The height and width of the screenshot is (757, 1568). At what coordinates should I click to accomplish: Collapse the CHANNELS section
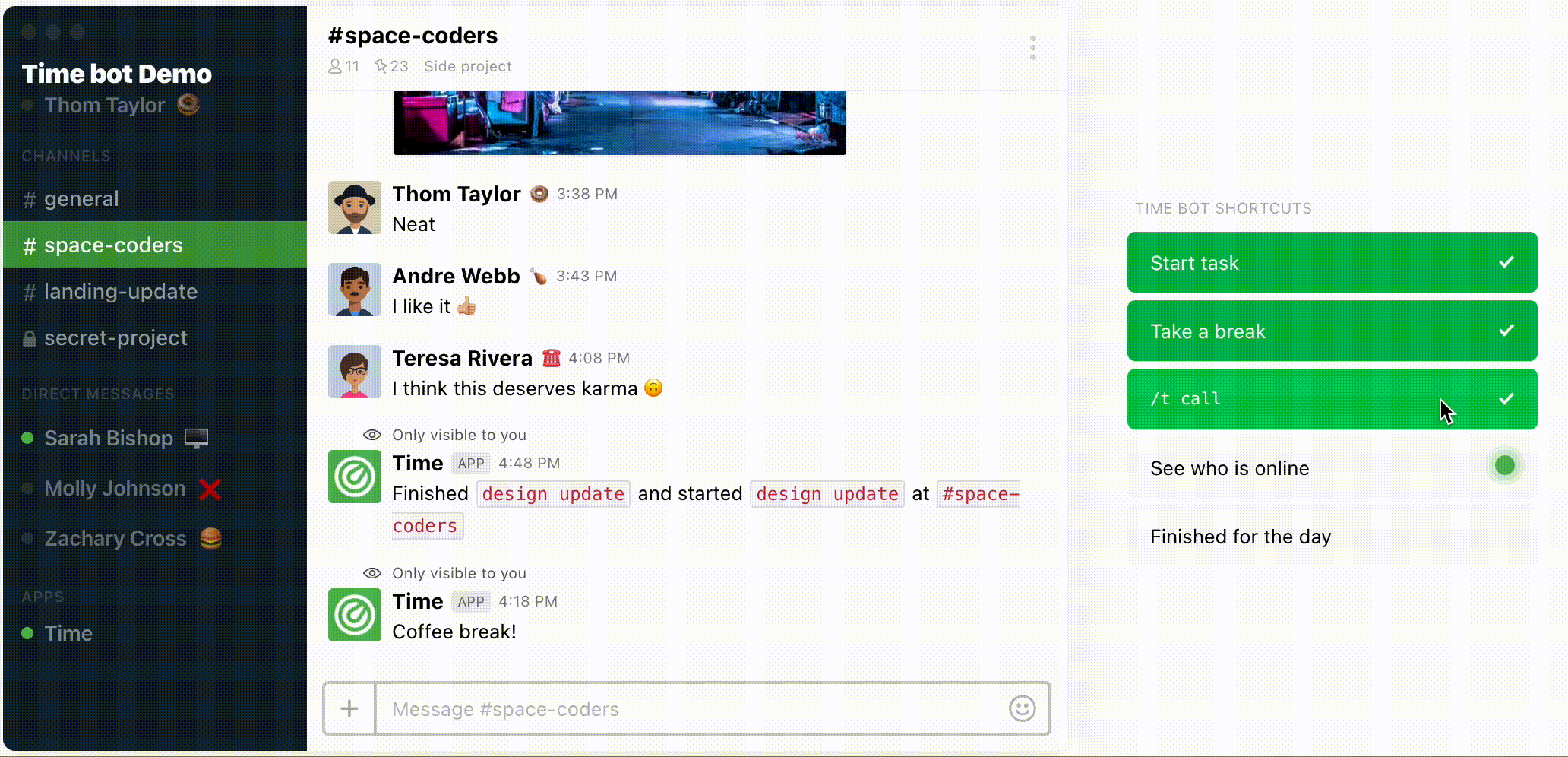pyautogui.click(x=67, y=156)
